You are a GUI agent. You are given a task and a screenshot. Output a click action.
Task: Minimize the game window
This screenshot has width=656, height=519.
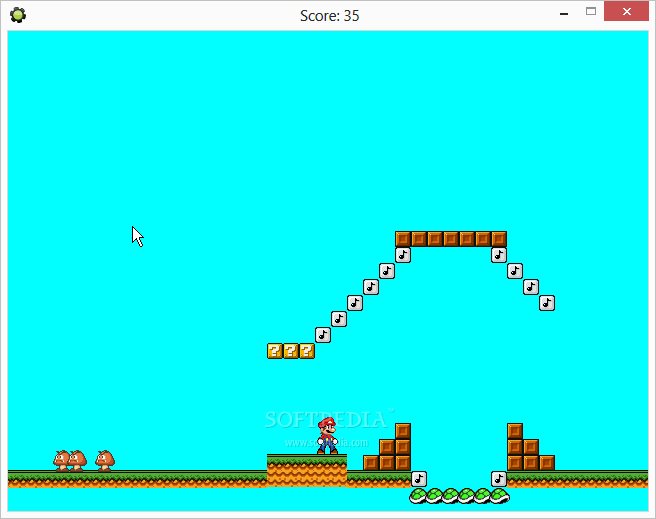point(564,13)
